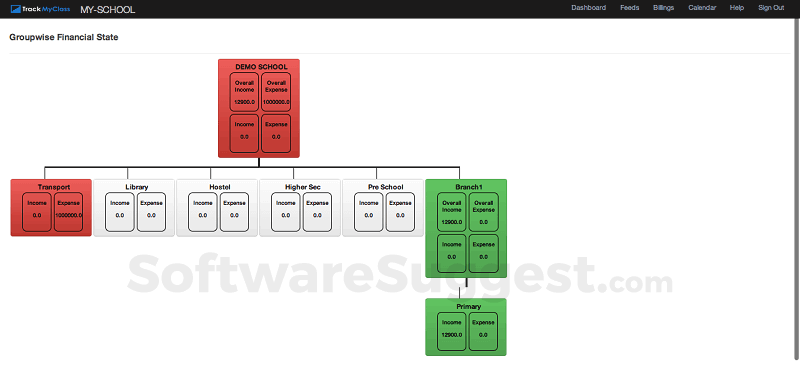Viewport: 800px width, 372px height.
Task: Click the Help link
Action: pyautogui.click(x=737, y=8)
